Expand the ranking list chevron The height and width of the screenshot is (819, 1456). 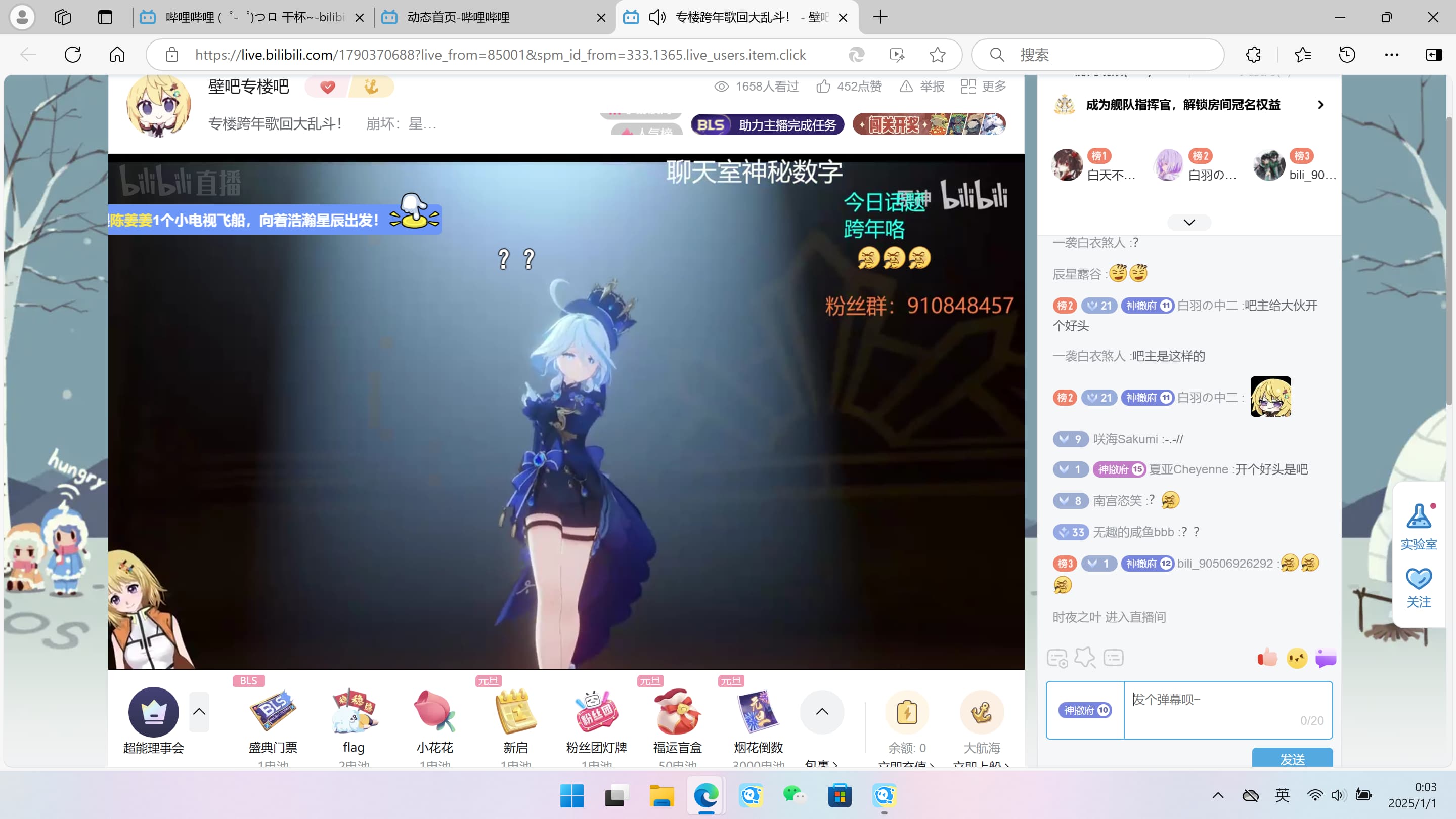[1189, 222]
